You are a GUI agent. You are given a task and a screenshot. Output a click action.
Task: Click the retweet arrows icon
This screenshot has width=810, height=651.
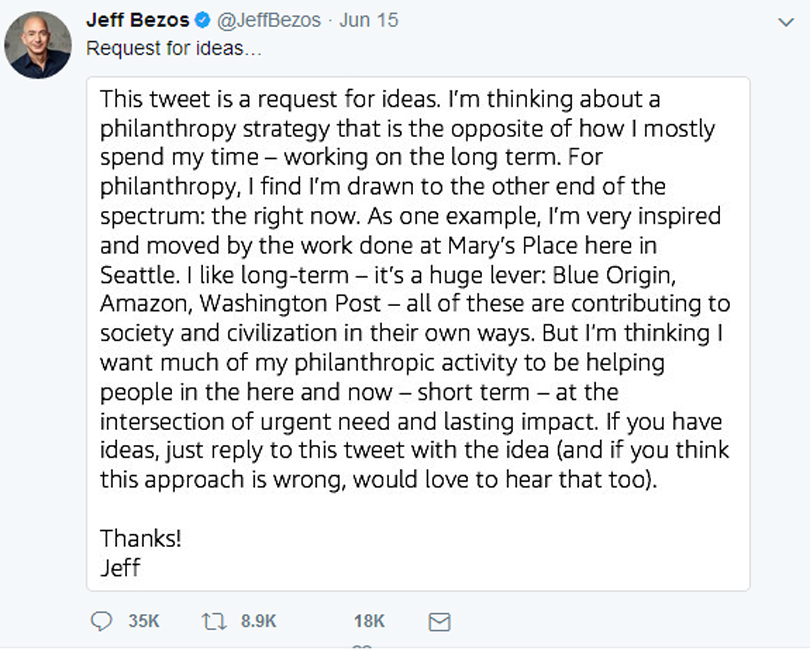(214, 621)
